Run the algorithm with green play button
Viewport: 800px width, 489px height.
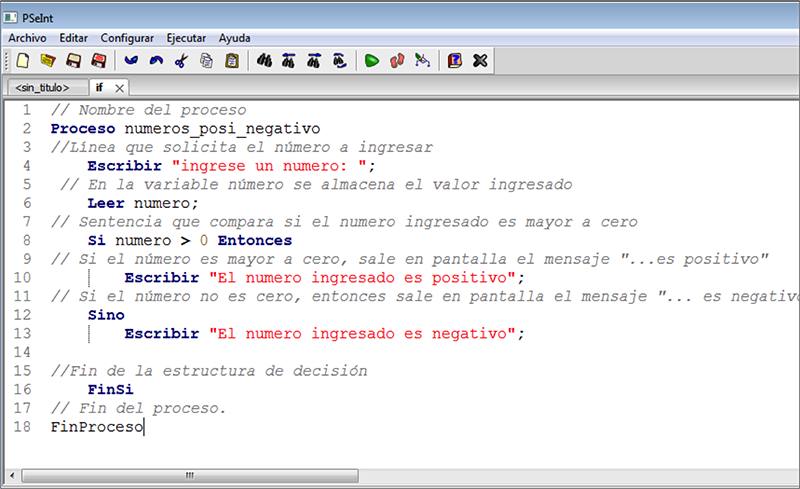point(372,61)
